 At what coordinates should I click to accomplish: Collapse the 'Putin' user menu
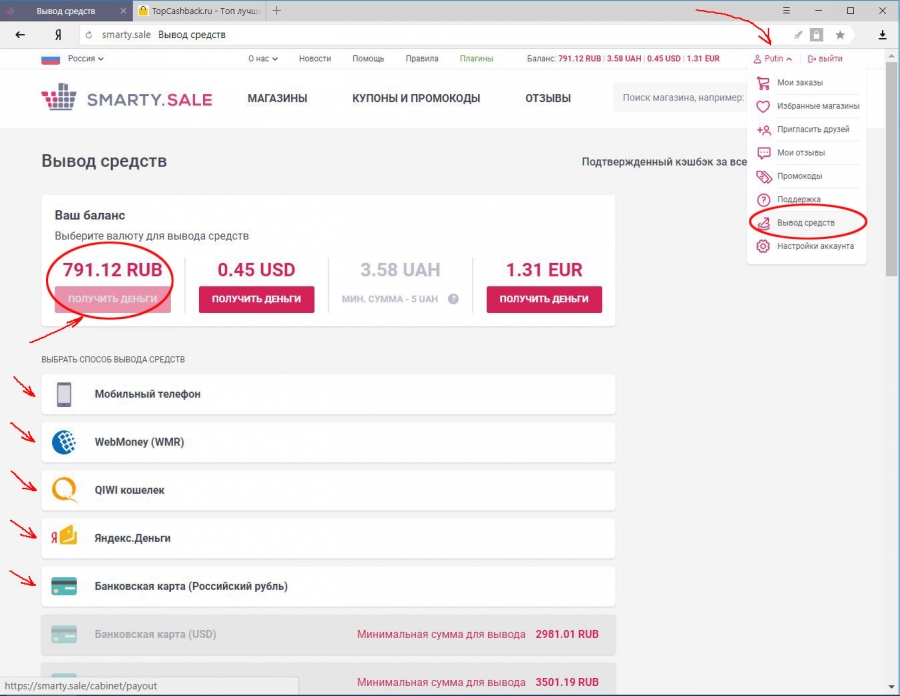point(773,59)
